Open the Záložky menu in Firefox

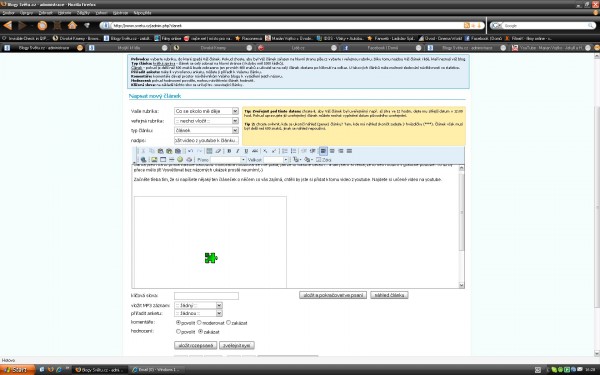coord(83,13)
